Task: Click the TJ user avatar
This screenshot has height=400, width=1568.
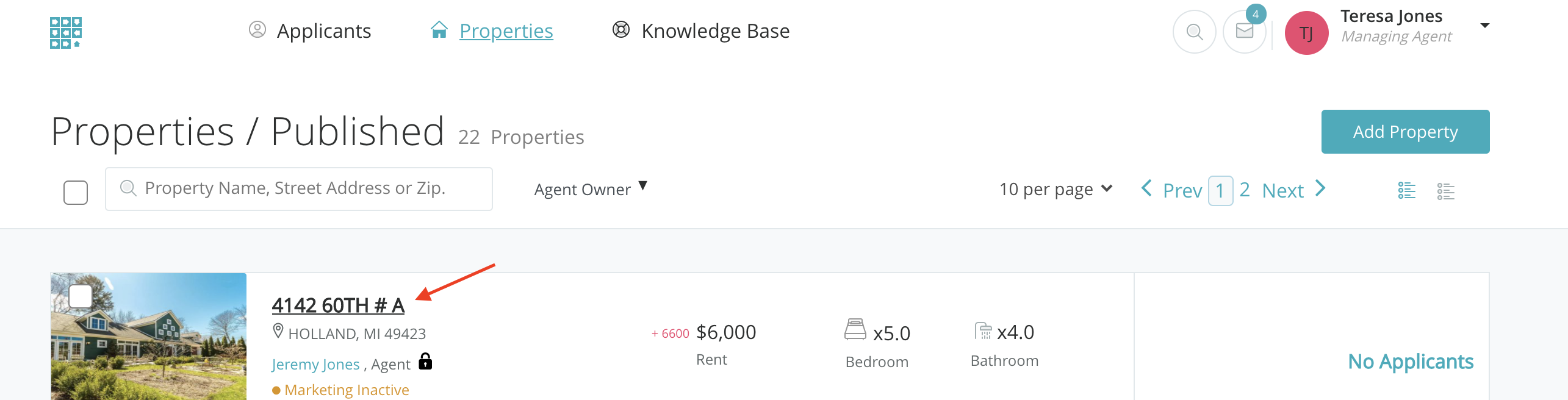Action: pos(1306,33)
